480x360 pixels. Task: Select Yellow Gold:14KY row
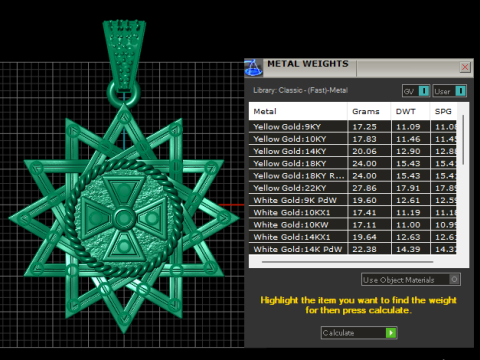(x=353, y=151)
